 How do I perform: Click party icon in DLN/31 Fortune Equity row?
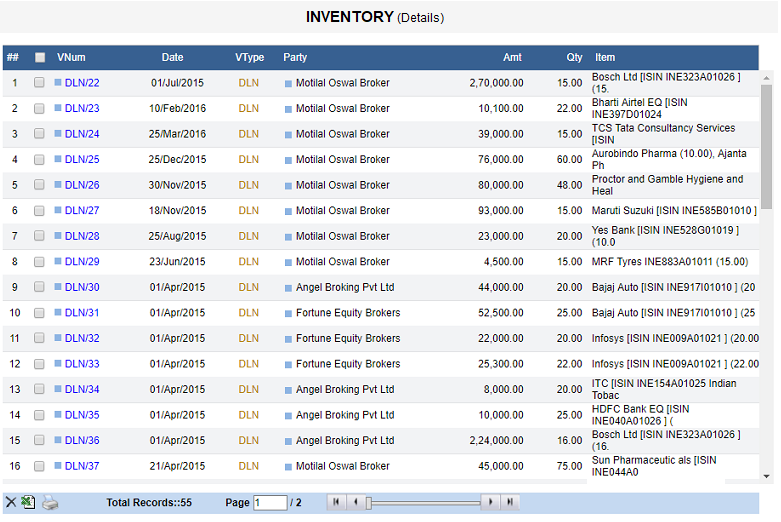[288, 313]
